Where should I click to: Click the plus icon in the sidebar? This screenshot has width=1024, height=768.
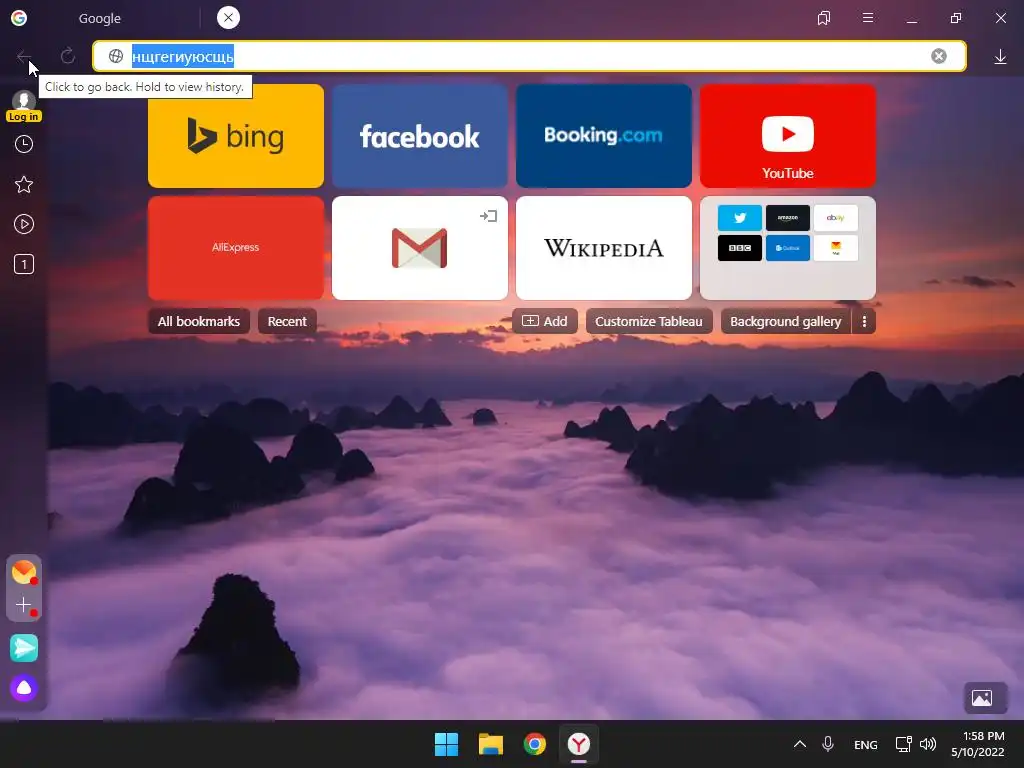[24, 605]
